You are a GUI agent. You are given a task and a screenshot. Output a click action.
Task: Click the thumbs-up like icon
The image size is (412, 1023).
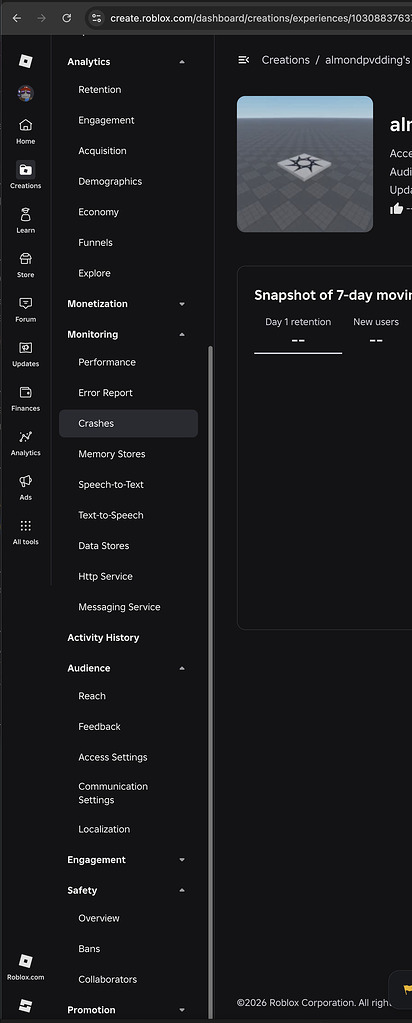pyautogui.click(x=396, y=208)
